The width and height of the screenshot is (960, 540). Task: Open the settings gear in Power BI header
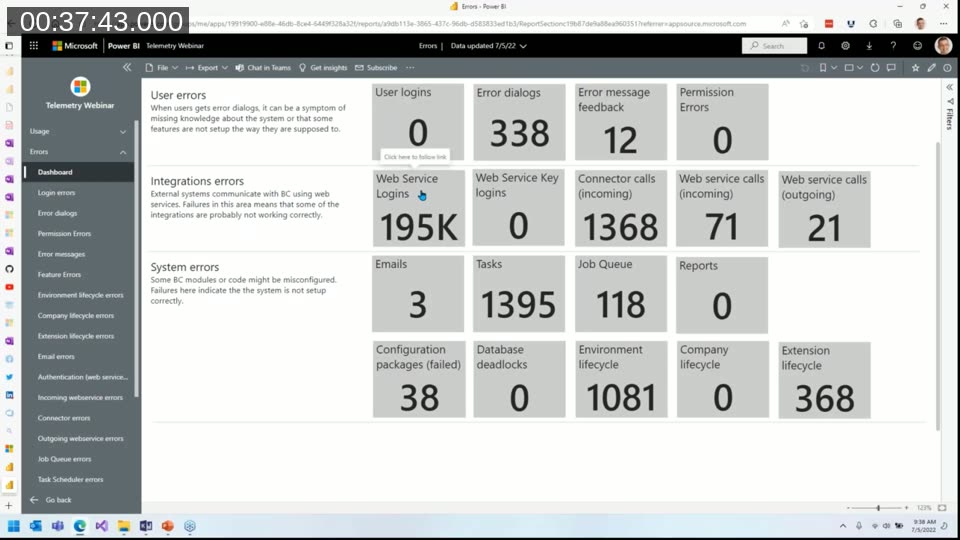click(x=846, y=46)
